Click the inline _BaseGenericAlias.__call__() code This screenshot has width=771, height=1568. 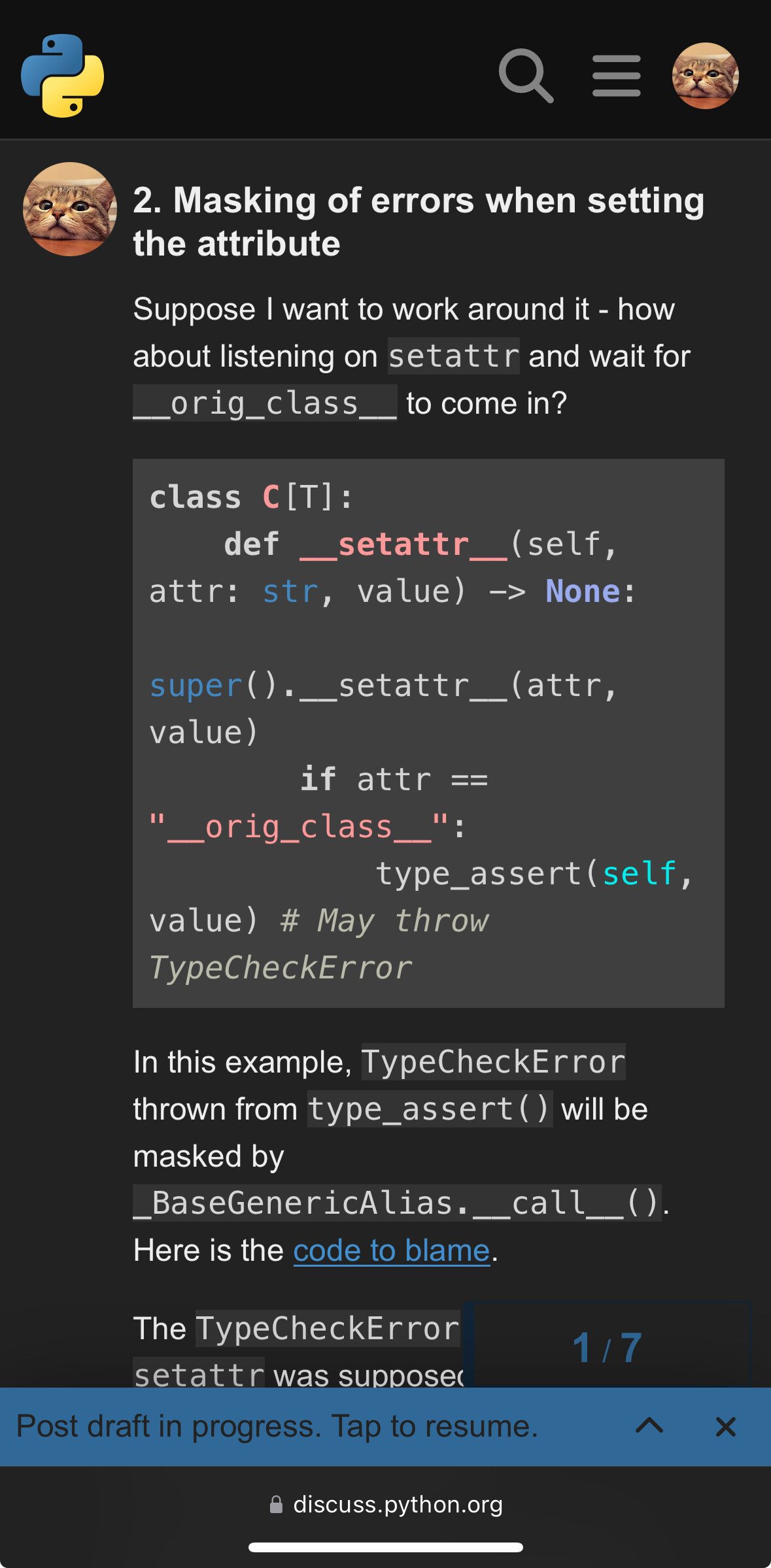tap(397, 1203)
